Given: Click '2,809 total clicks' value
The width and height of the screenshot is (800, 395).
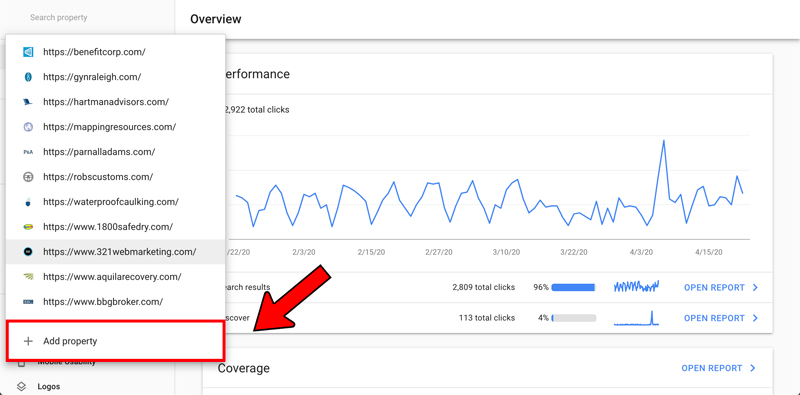Looking at the screenshot, I should pyautogui.click(x=483, y=287).
